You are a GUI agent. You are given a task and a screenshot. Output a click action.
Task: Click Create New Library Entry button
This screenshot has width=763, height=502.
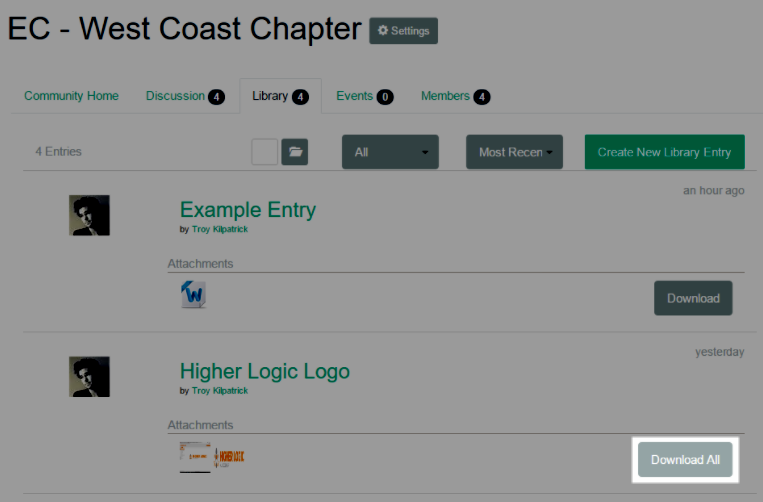point(664,152)
